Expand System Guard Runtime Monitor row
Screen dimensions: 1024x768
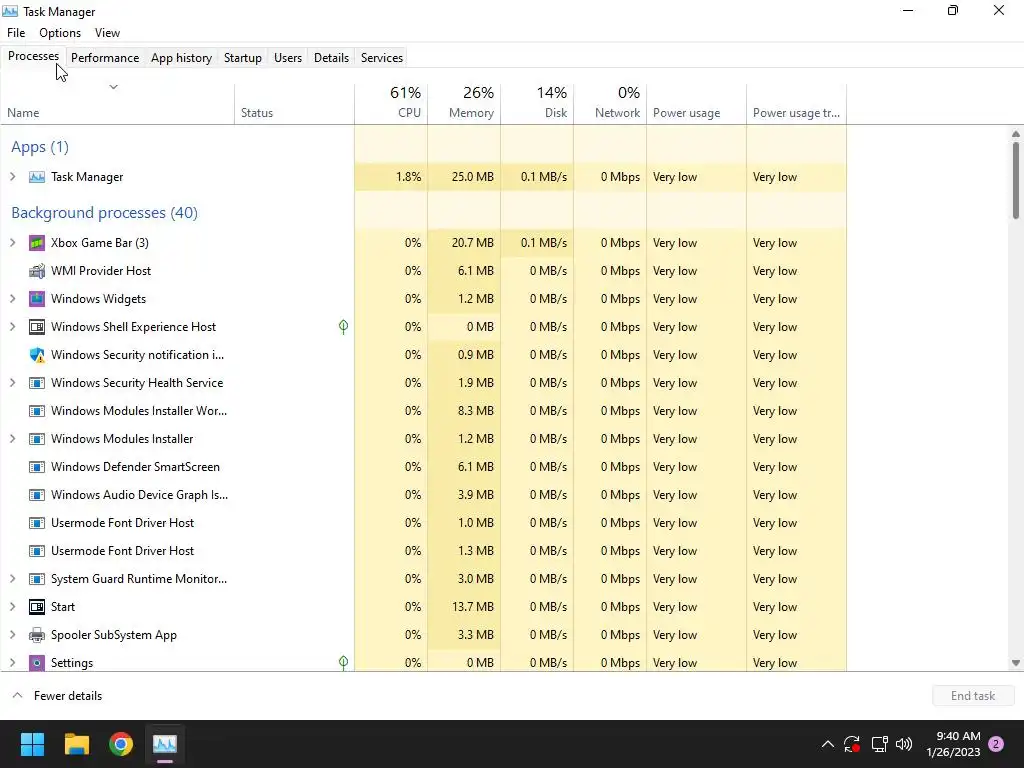(x=12, y=579)
